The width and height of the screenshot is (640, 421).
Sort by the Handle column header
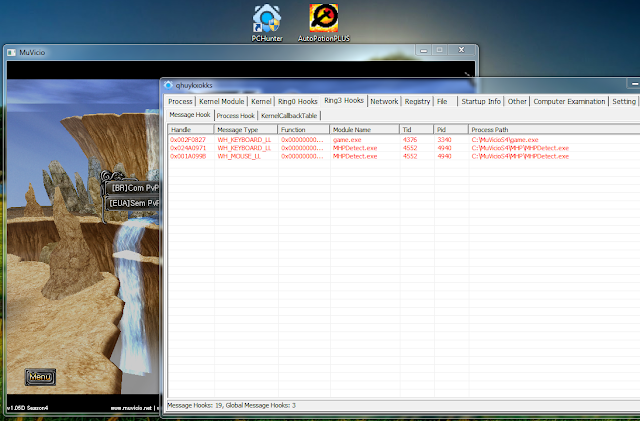click(x=191, y=129)
